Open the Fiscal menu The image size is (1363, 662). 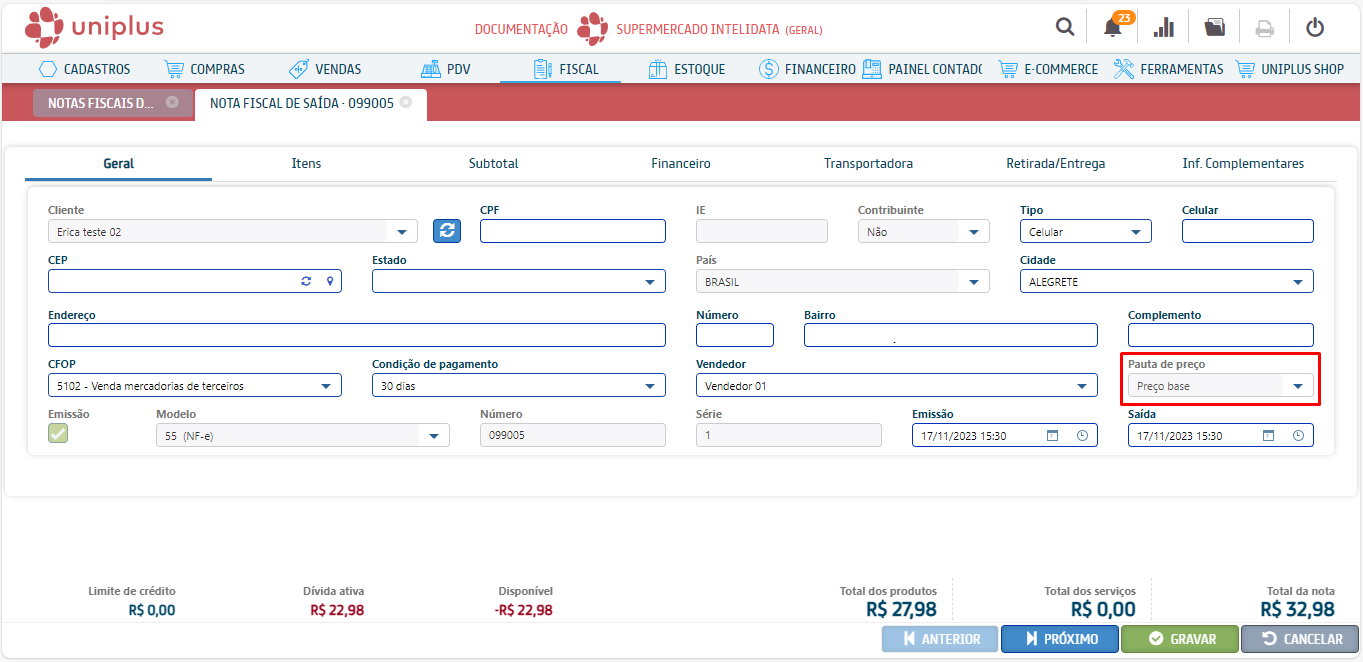565,69
